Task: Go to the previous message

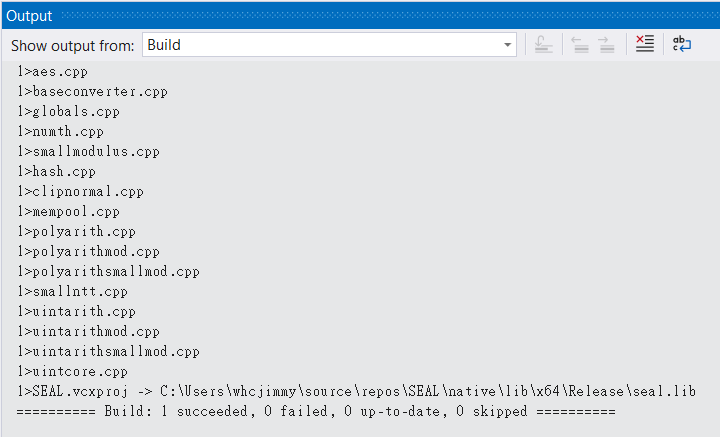Action: (581, 45)
